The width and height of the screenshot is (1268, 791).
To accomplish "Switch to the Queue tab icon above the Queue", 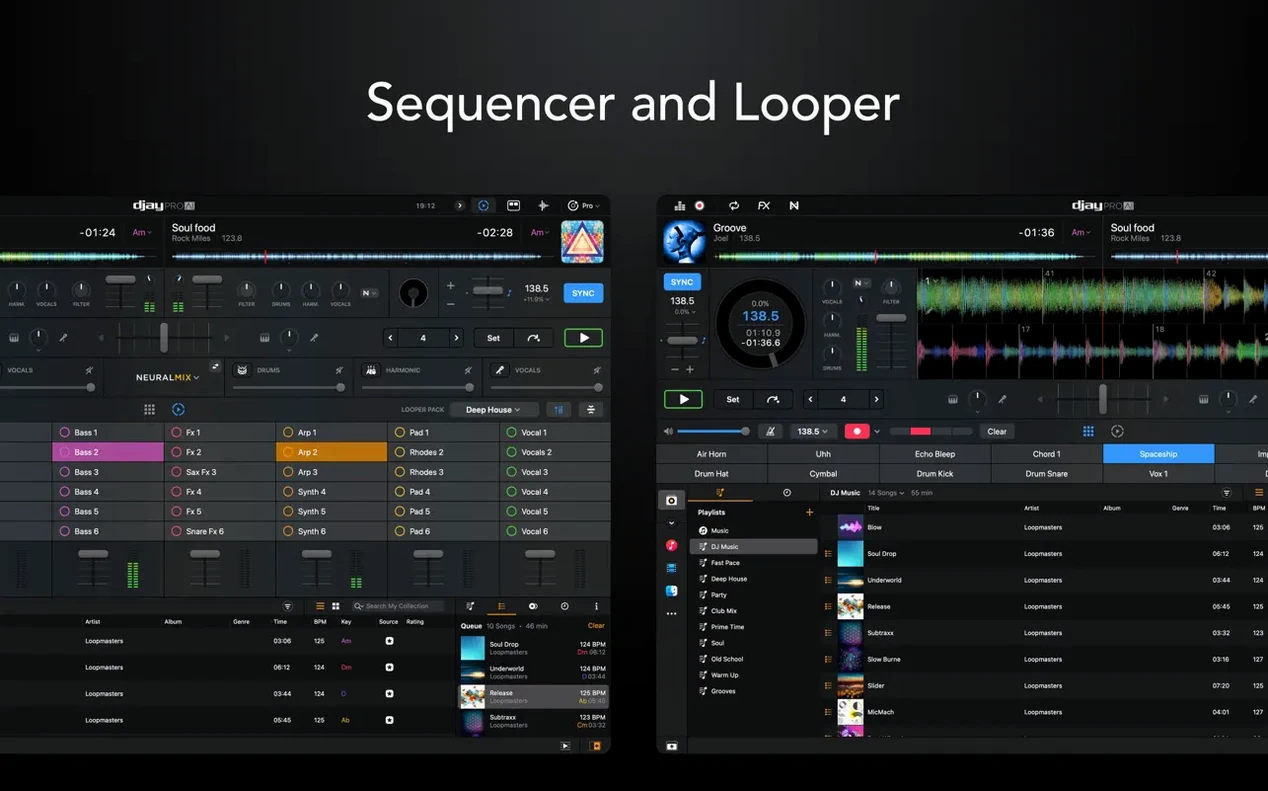I will click(501, 606).
